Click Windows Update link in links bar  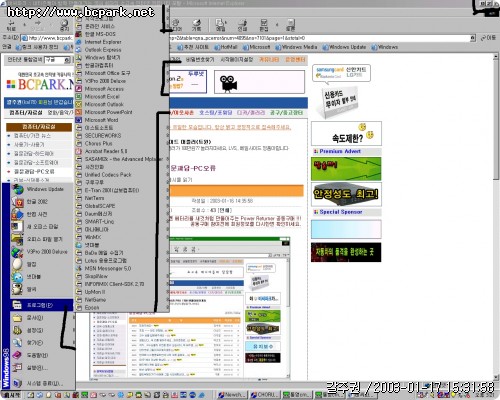pos(344,47)
